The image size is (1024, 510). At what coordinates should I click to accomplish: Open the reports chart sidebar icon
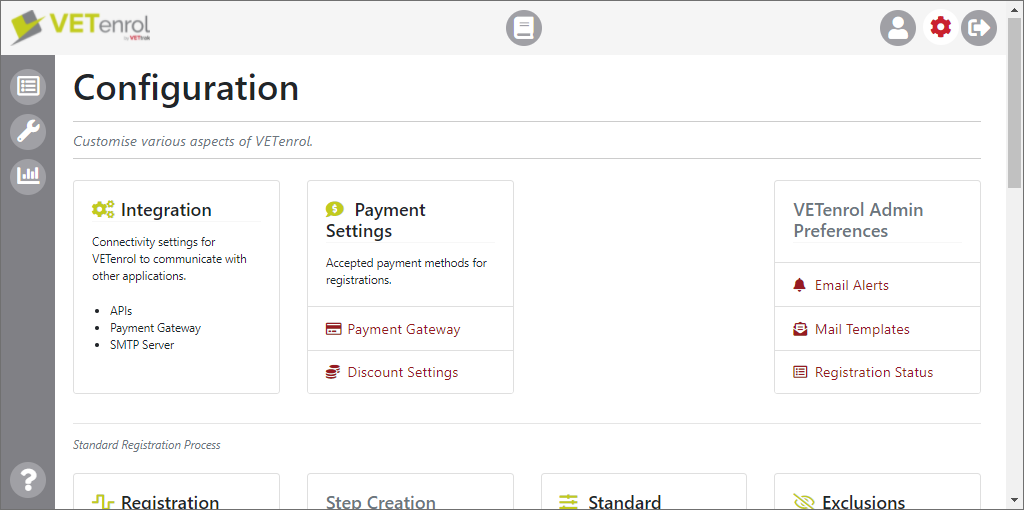[x=28, y=176]
